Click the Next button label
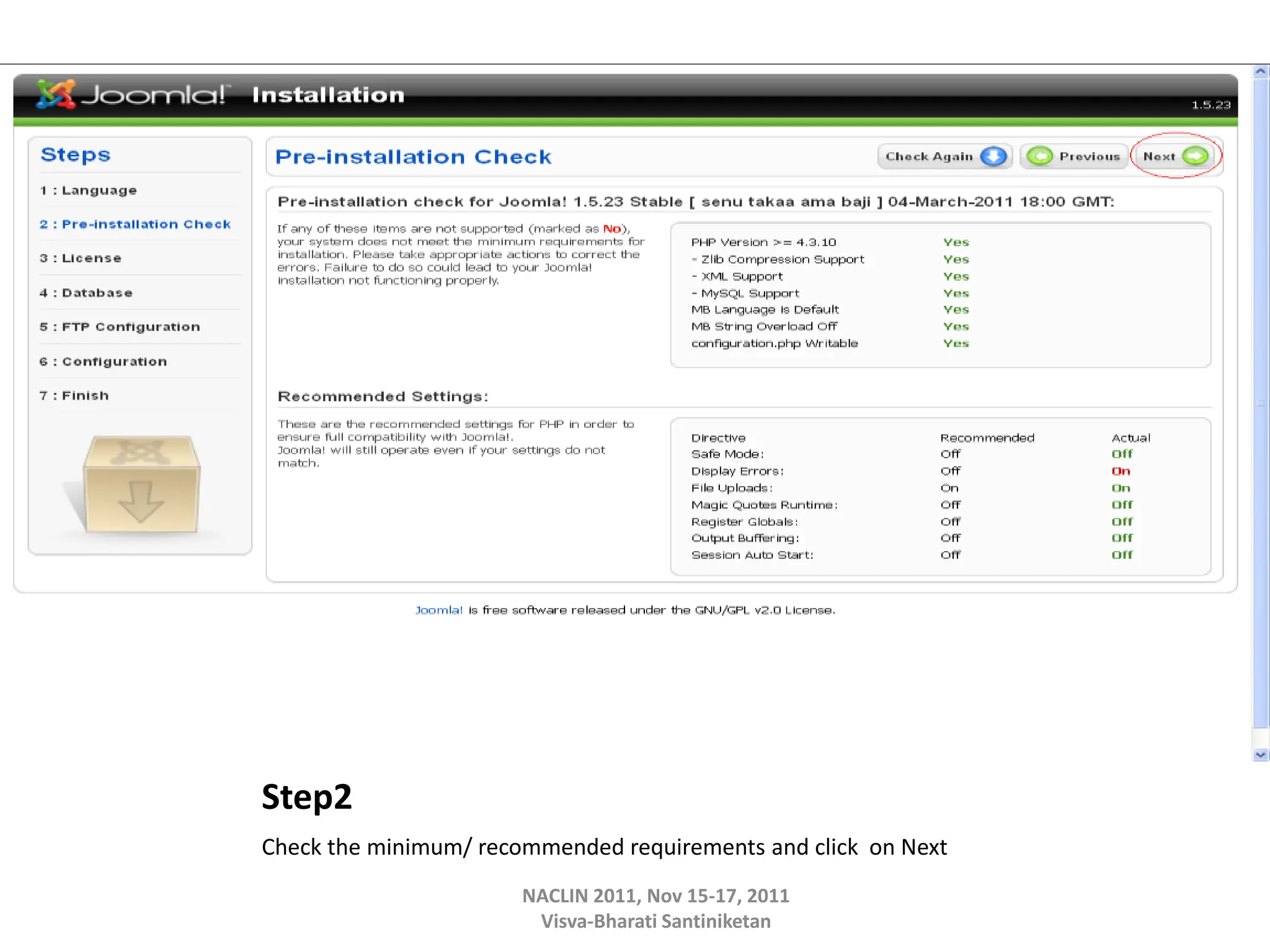The height and width of the screenshot is (952, 1270). [x=1159, y=157]
